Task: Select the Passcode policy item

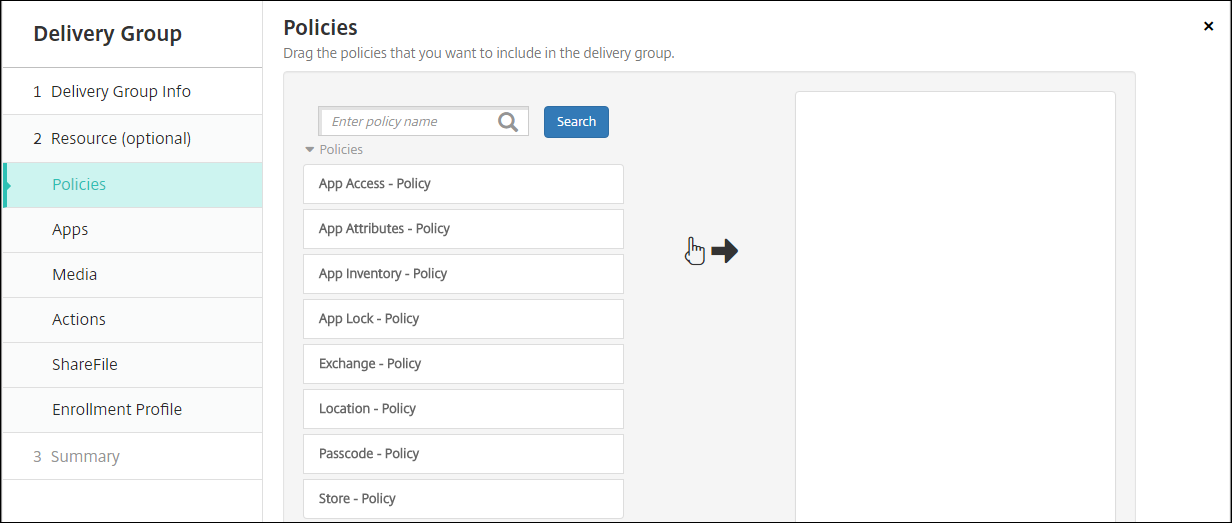Action: [x=463, y=454]
